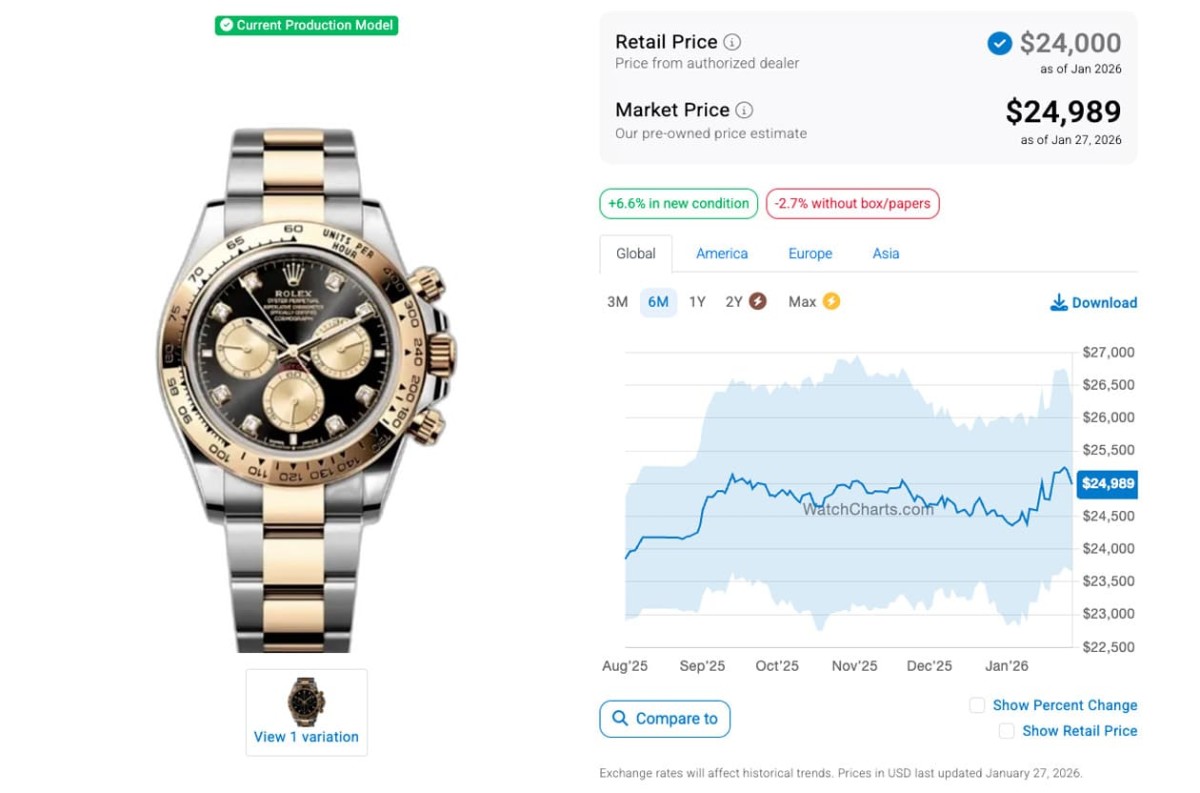
Task: Click the Market Price info icon
Action: [x=744, y=110]
